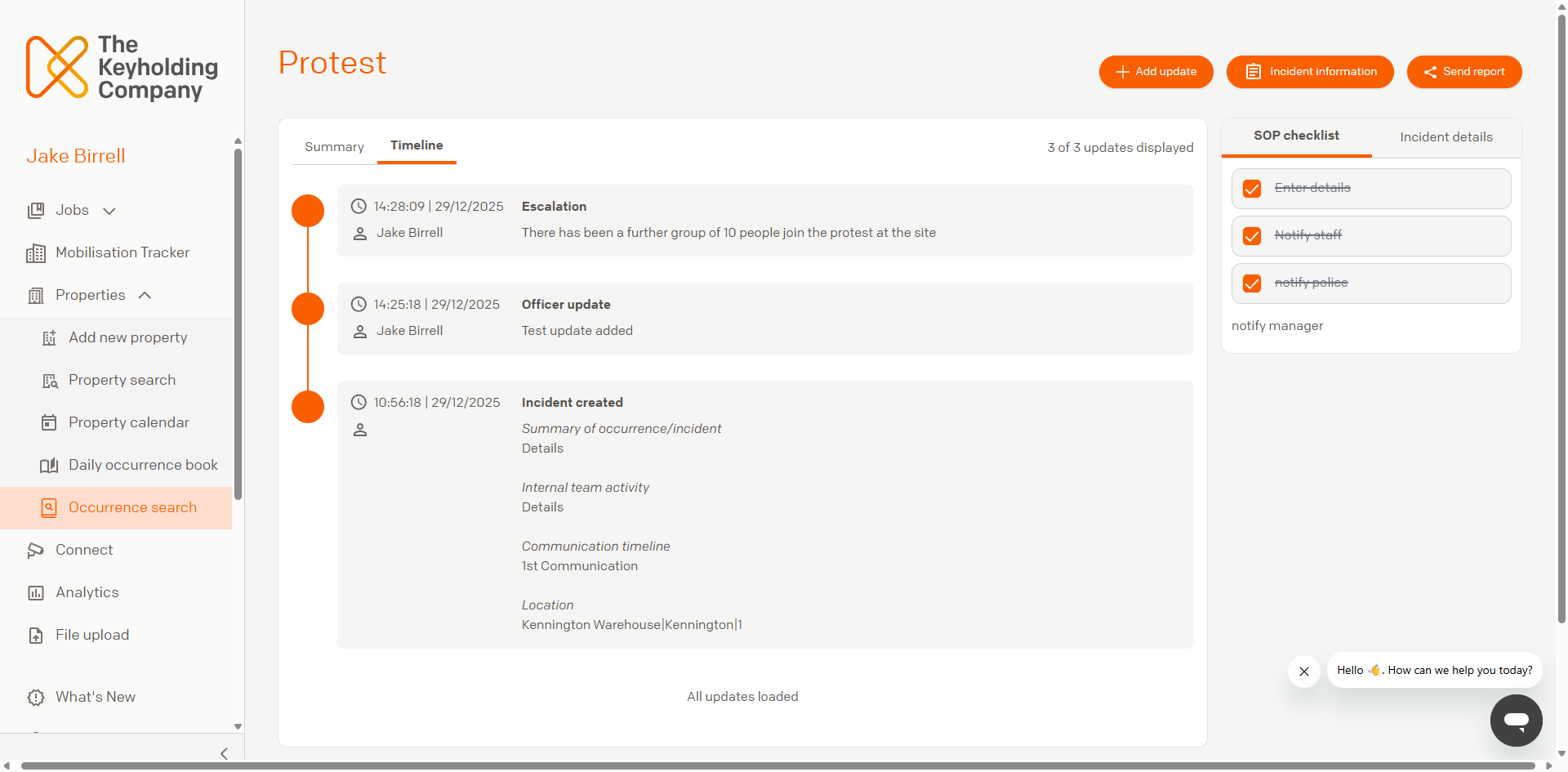Screen dimensions: 1568x772
Task: Click the Protest page title
Action: point(332,63)
